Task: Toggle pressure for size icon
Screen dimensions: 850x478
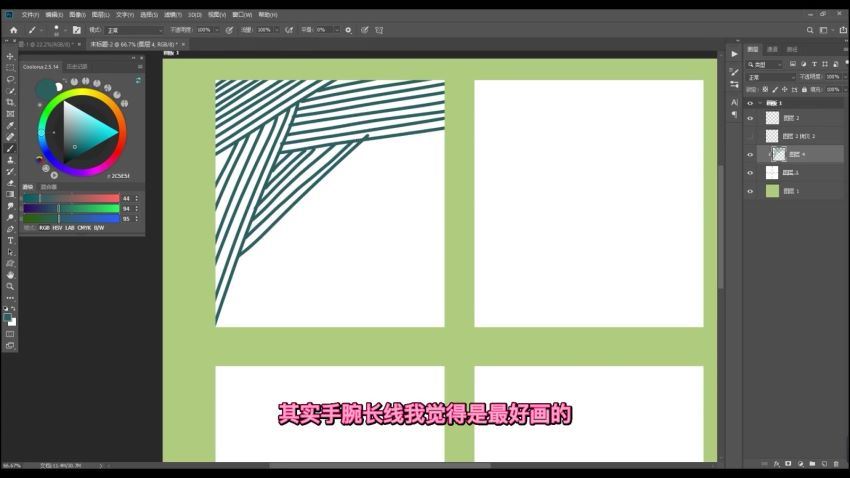Action: click(x=364, y=30)
